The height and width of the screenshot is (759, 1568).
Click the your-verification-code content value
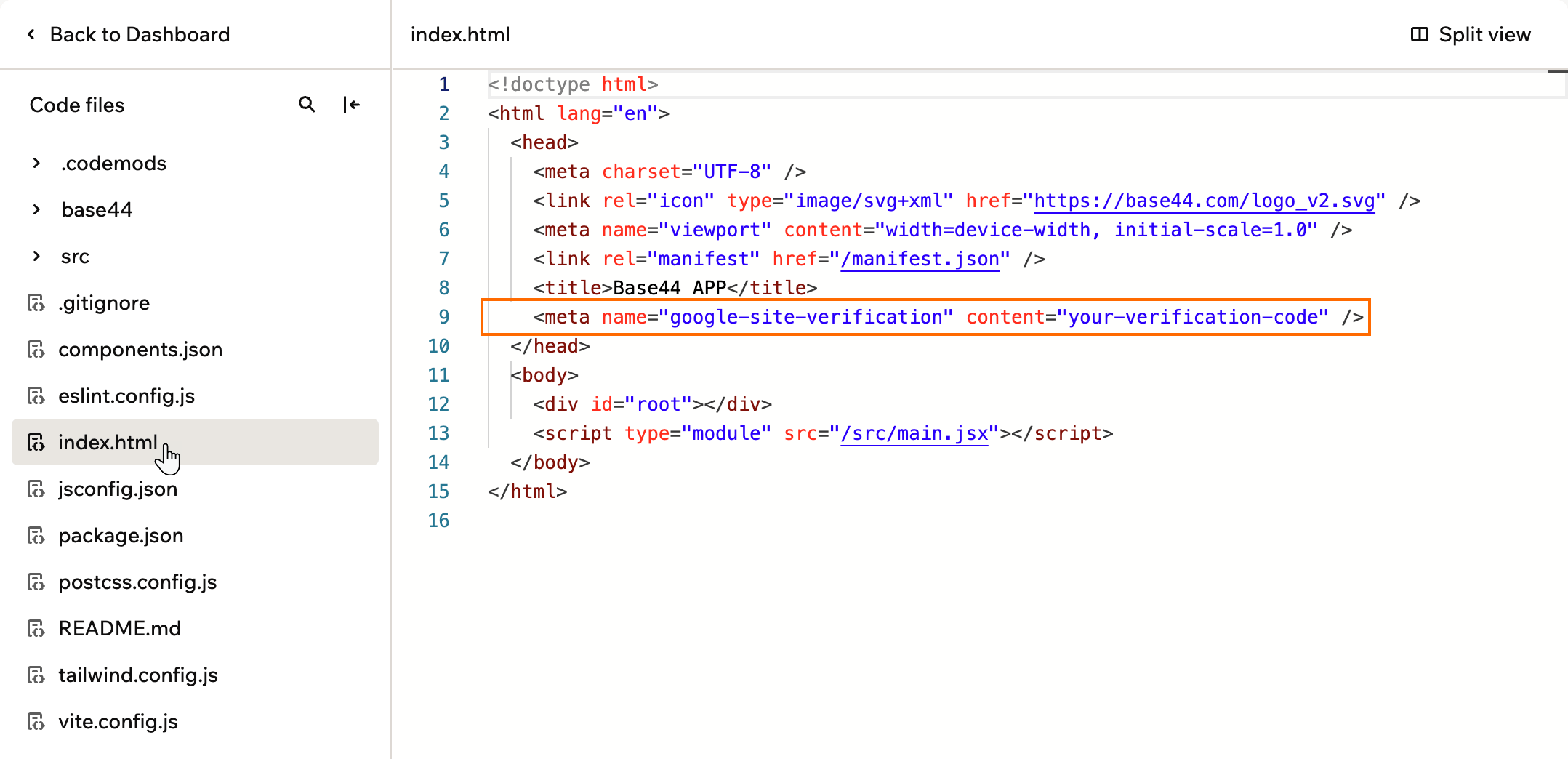[1192, 317]
